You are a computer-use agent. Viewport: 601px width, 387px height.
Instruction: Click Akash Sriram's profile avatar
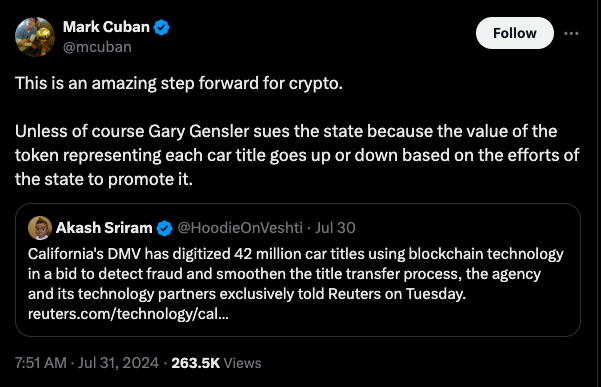point(40,228)
